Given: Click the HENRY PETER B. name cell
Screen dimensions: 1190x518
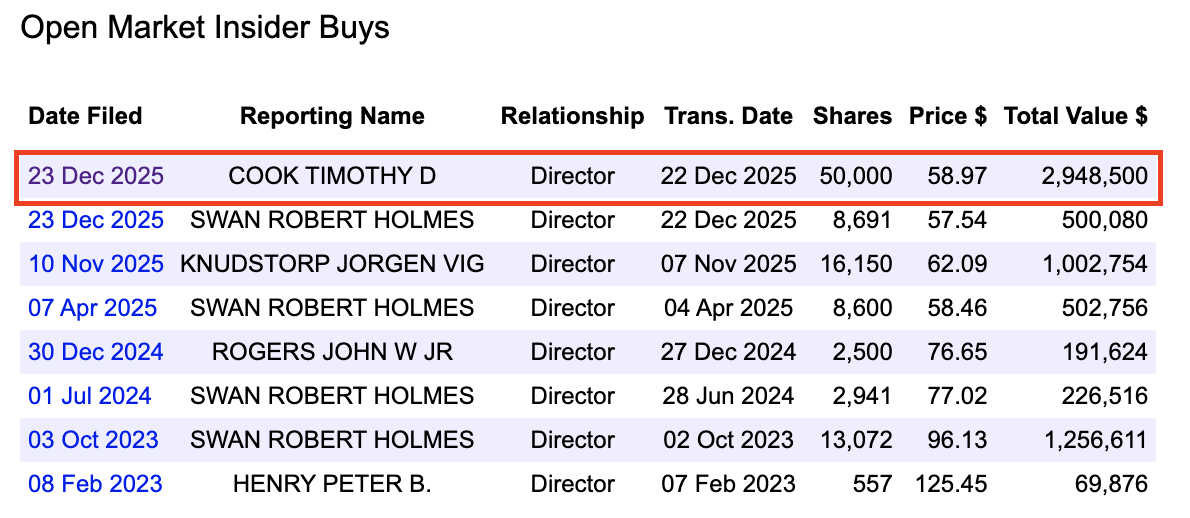Looking at the screenshot, I should pos(332,484).
